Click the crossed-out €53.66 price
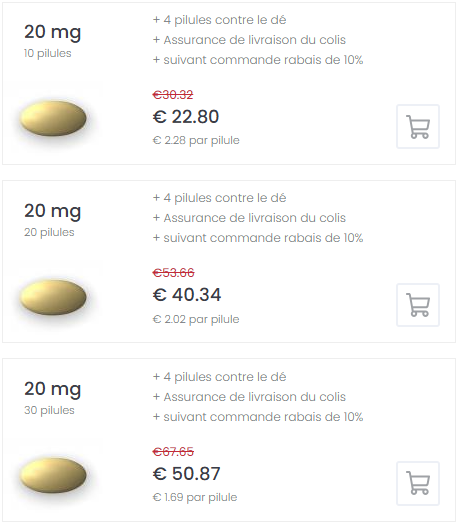Image resolution: width=457 pixels, height=524 pixels. click(x=173, y=273)
